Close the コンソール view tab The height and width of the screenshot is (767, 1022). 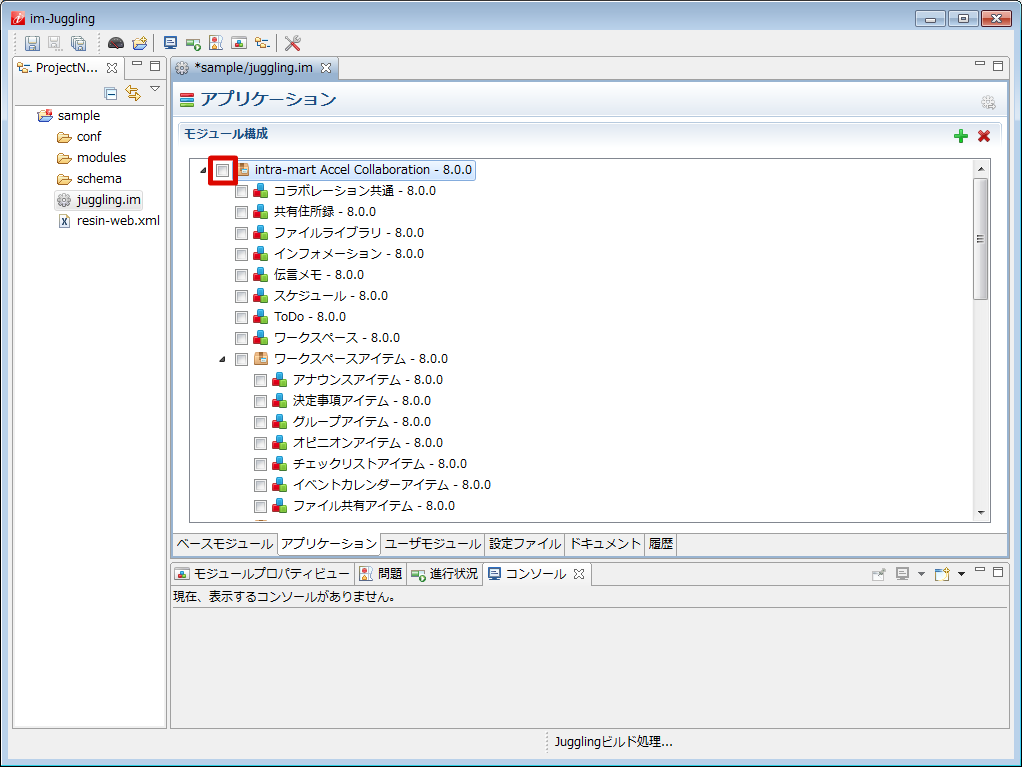coord(579,574)
